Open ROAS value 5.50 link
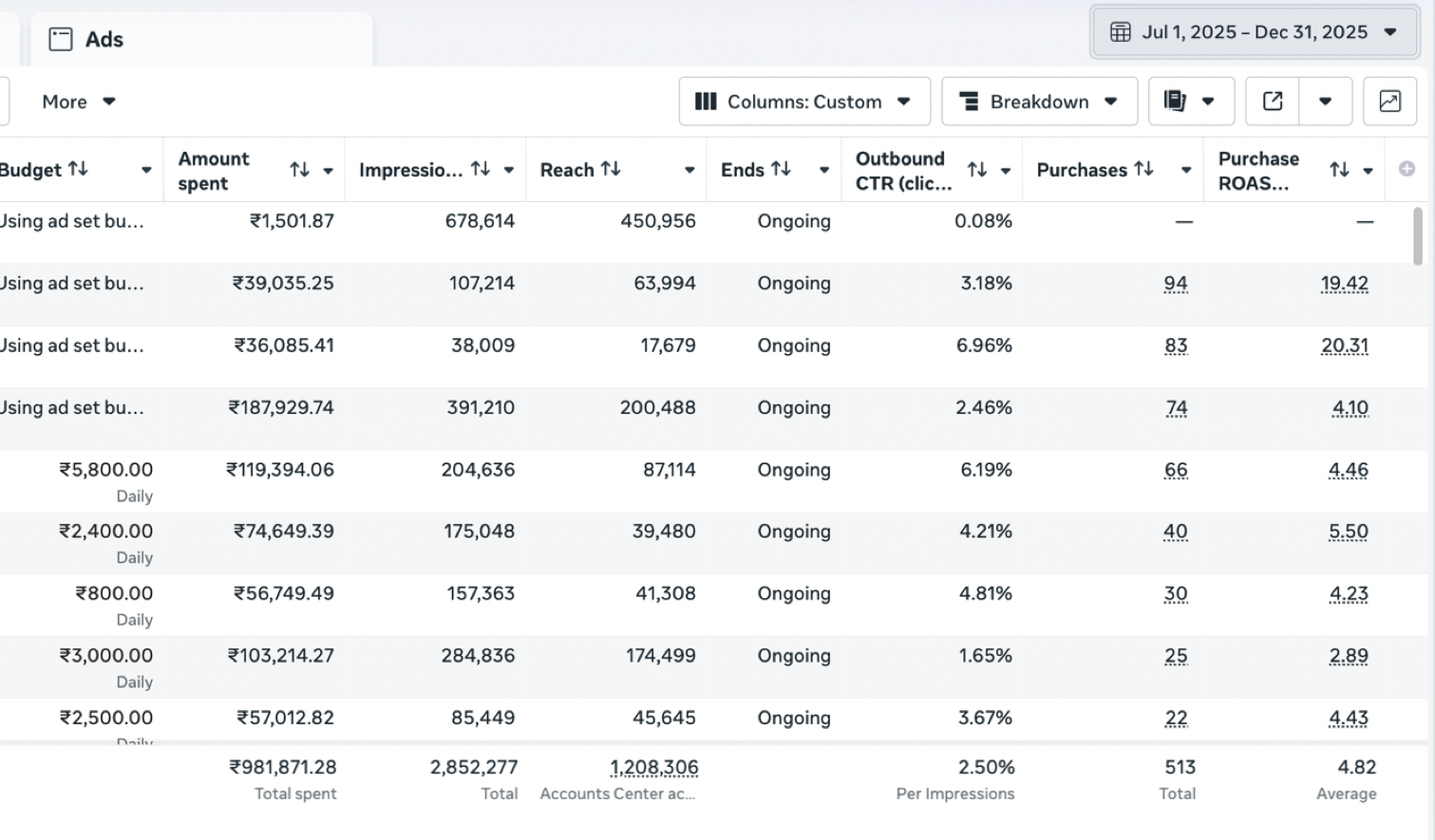 coord(1349,532)
